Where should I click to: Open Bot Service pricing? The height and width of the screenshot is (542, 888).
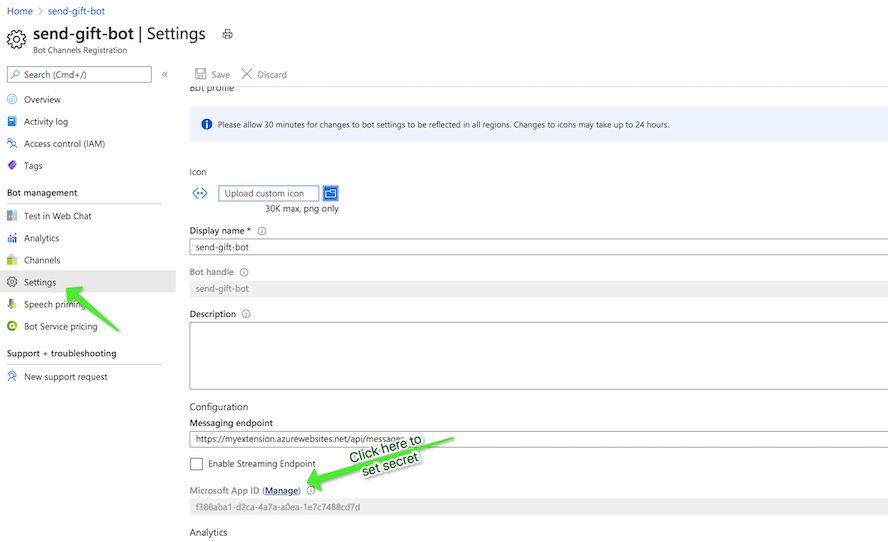(x=61, y=326)
